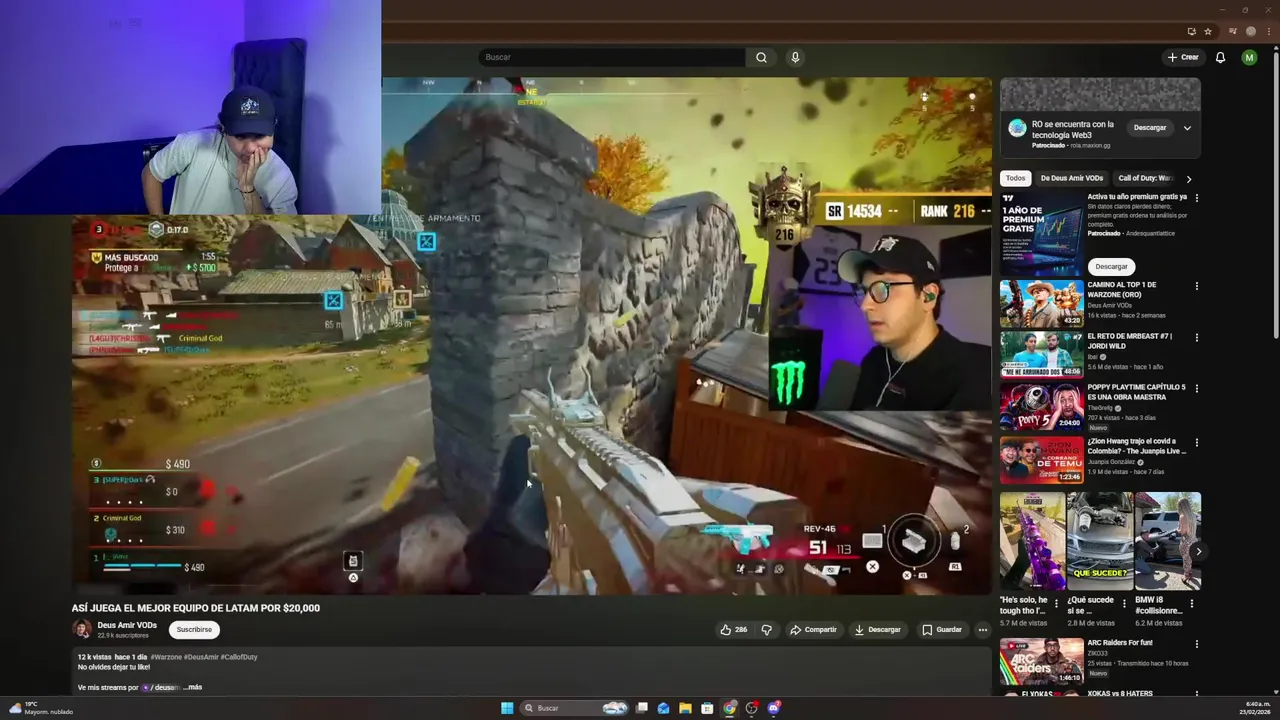
Task: Open Deus Amir VODs channel avatar
Action: point(82,629)
